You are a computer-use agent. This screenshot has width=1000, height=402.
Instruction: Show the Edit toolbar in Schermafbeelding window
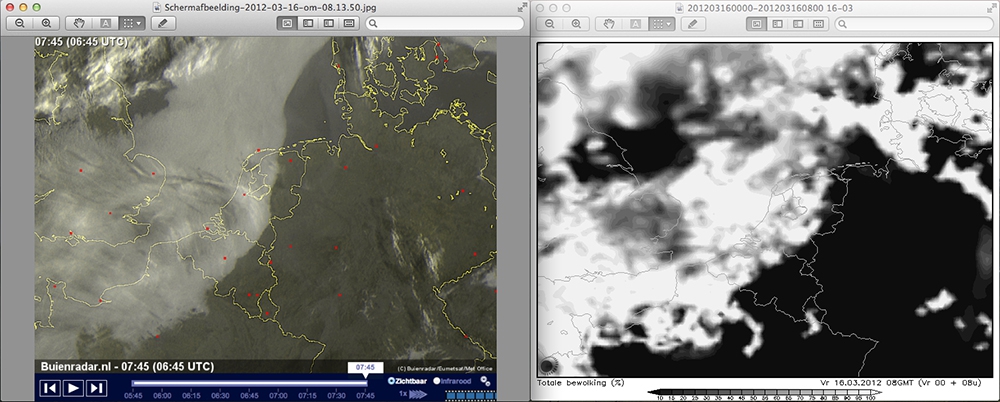click(163, 23)
